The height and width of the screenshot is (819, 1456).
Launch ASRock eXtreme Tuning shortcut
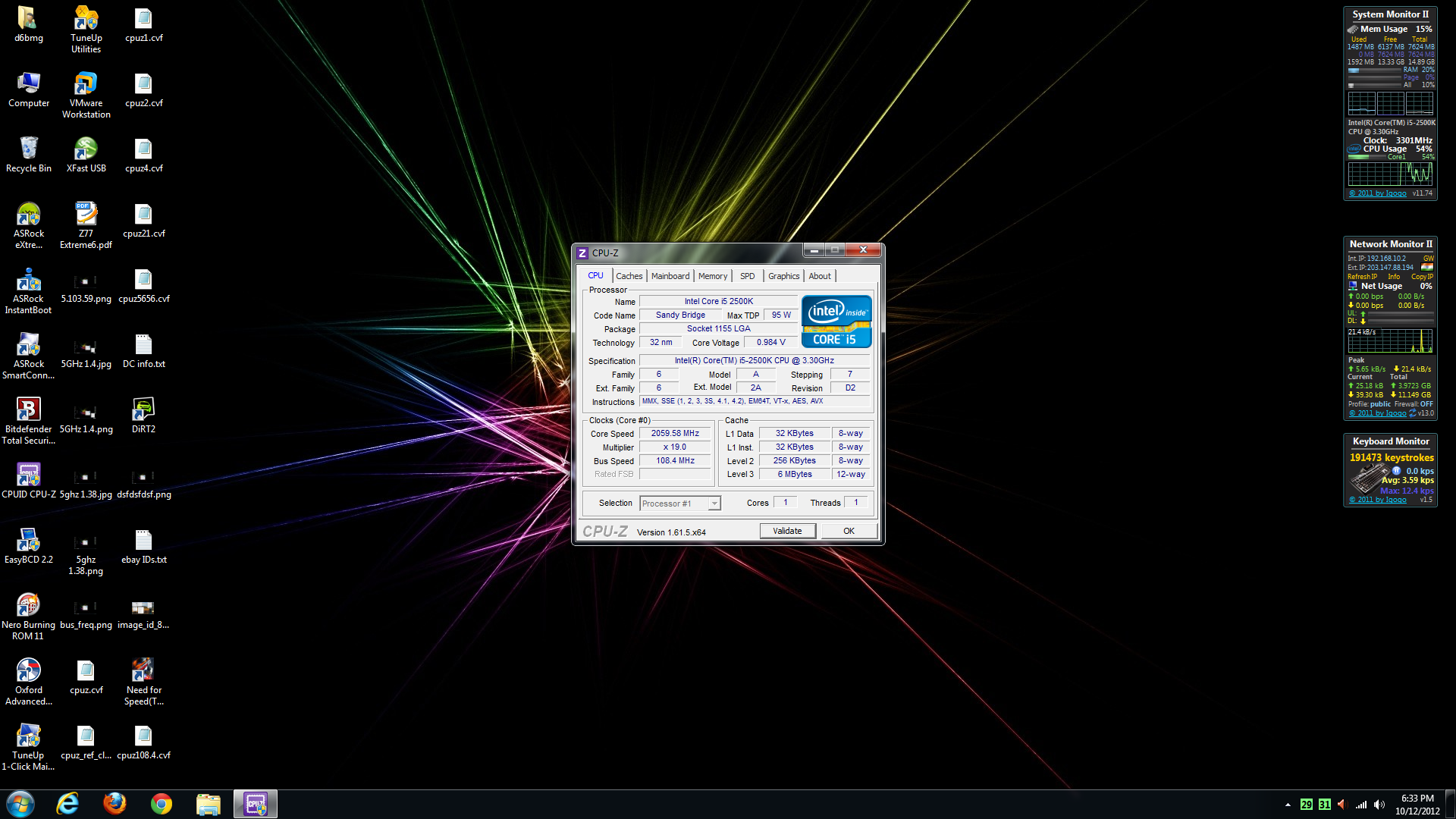[28, 225]
